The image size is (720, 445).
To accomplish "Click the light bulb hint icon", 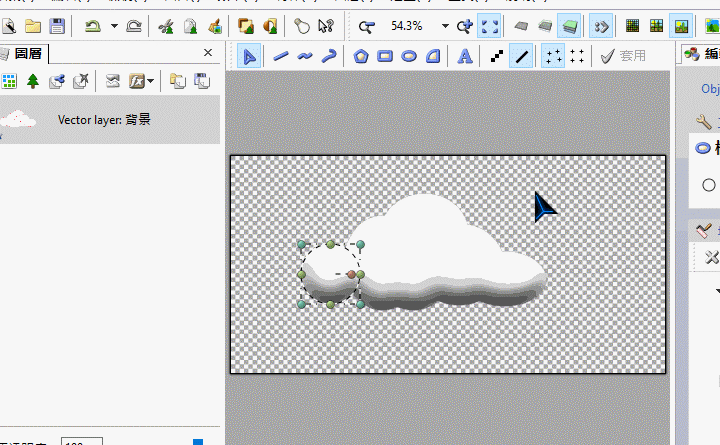I will click(302, 26).
